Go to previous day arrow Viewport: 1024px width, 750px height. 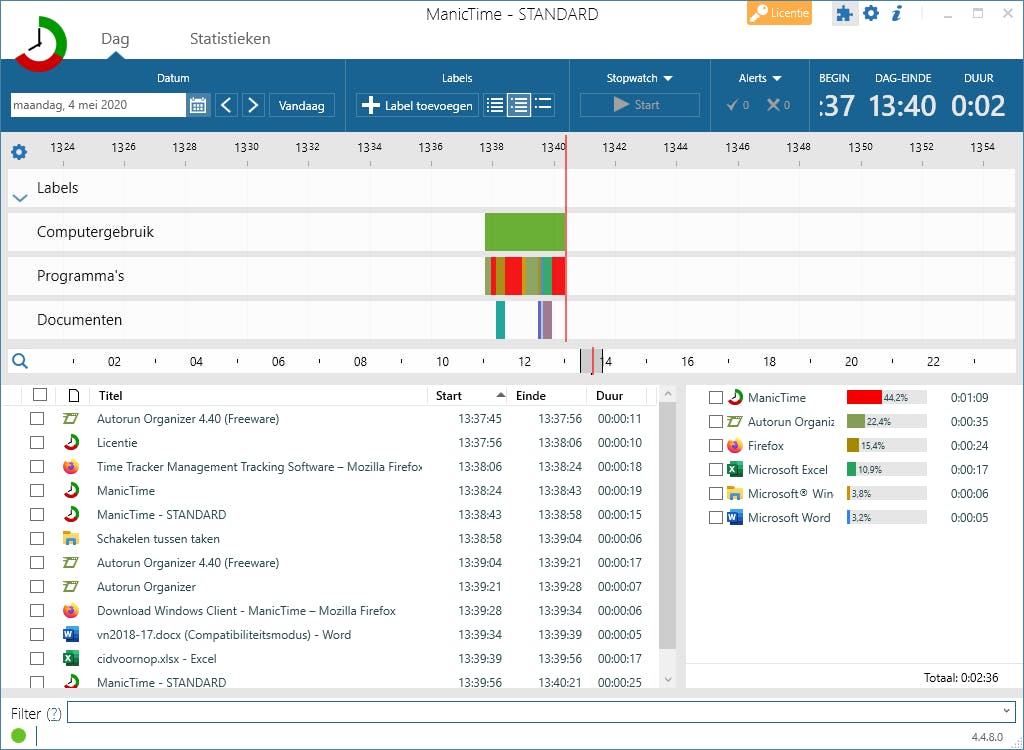pos(226,105)
